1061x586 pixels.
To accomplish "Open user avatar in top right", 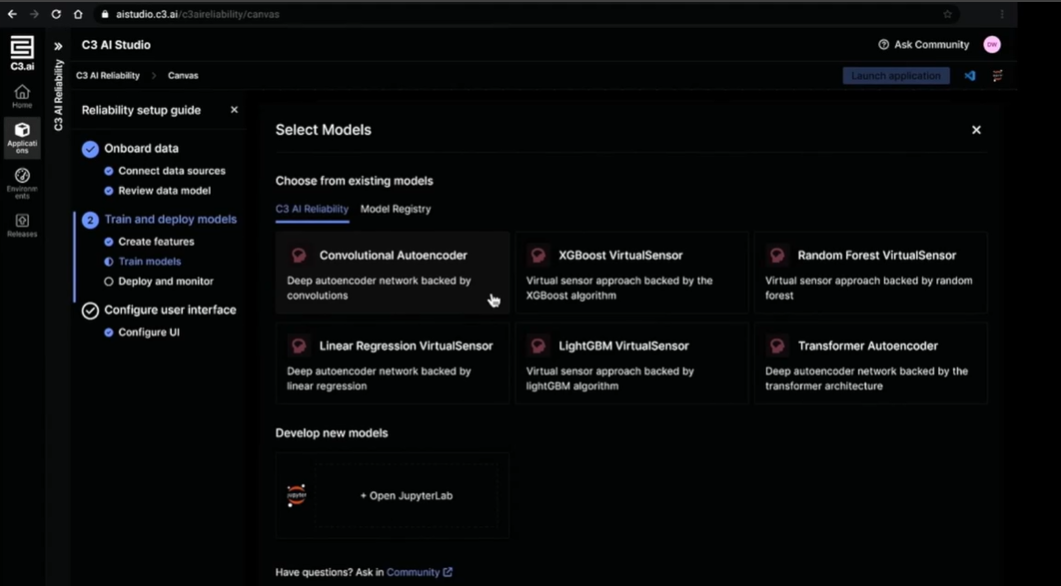I will click(x=991, y=45).
